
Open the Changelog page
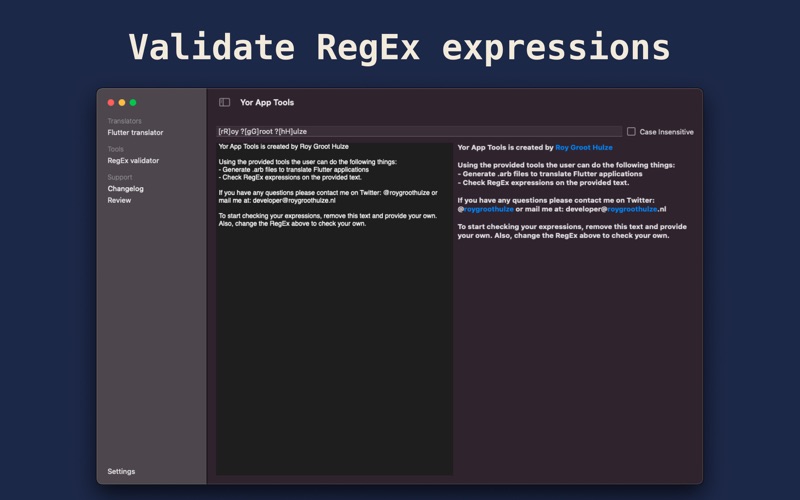(126, 188)
